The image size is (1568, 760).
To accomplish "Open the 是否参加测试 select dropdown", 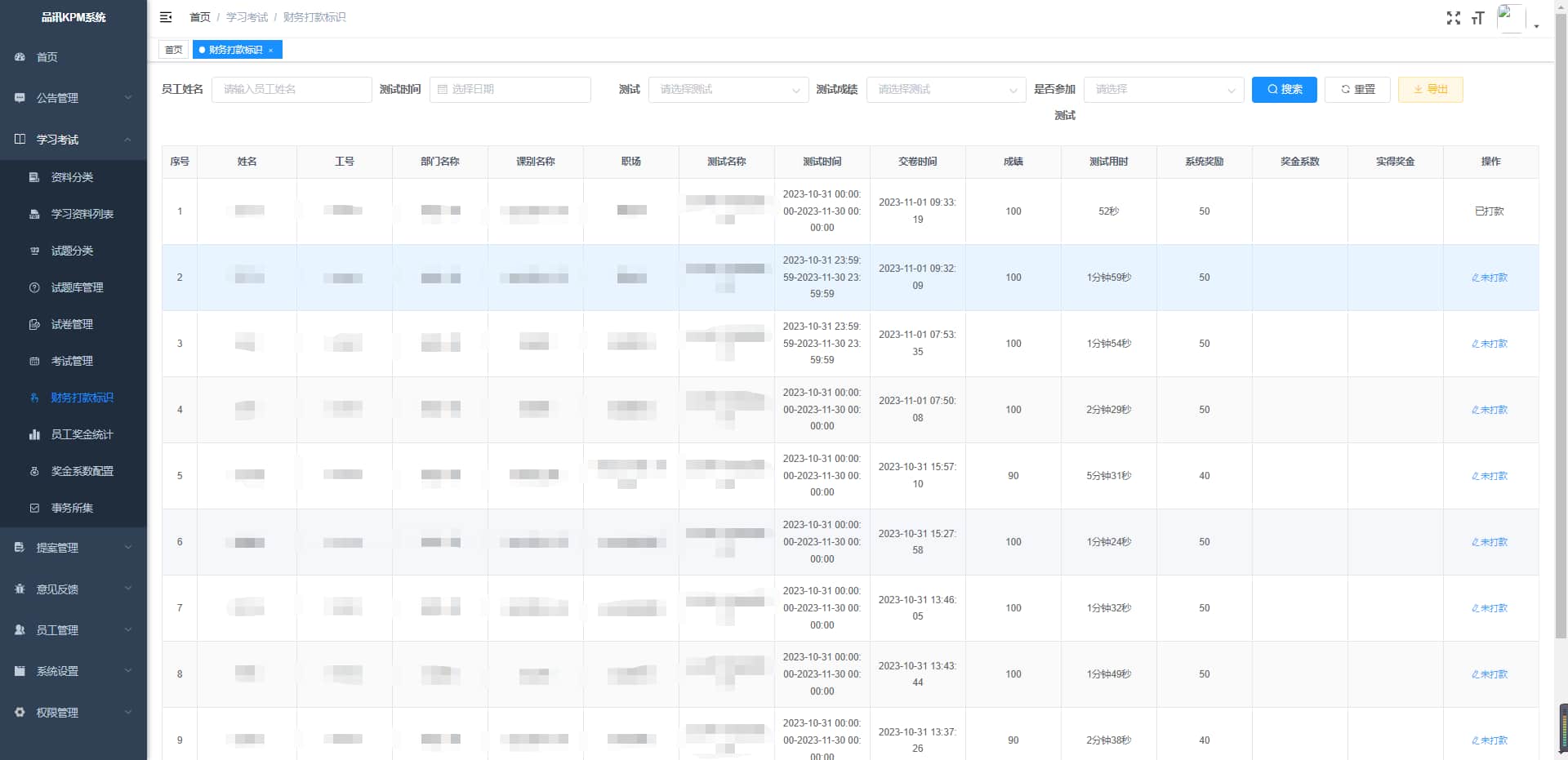I will click(1164, 90).
